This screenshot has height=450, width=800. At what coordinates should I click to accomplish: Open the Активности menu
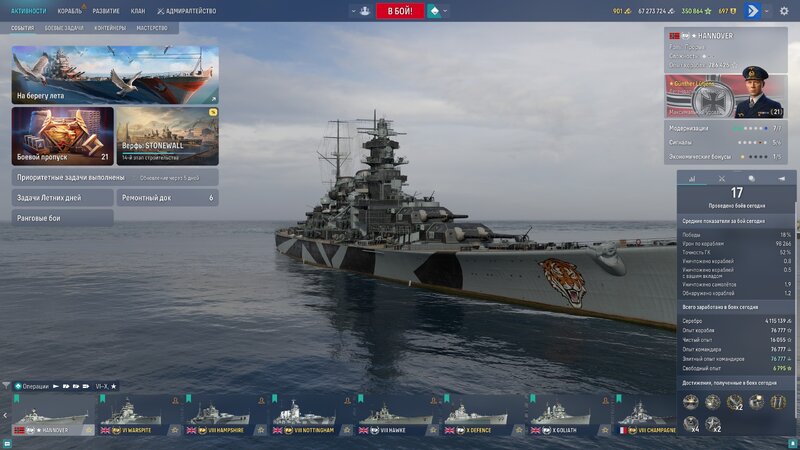pyautogui.click(x=29, y=11)
